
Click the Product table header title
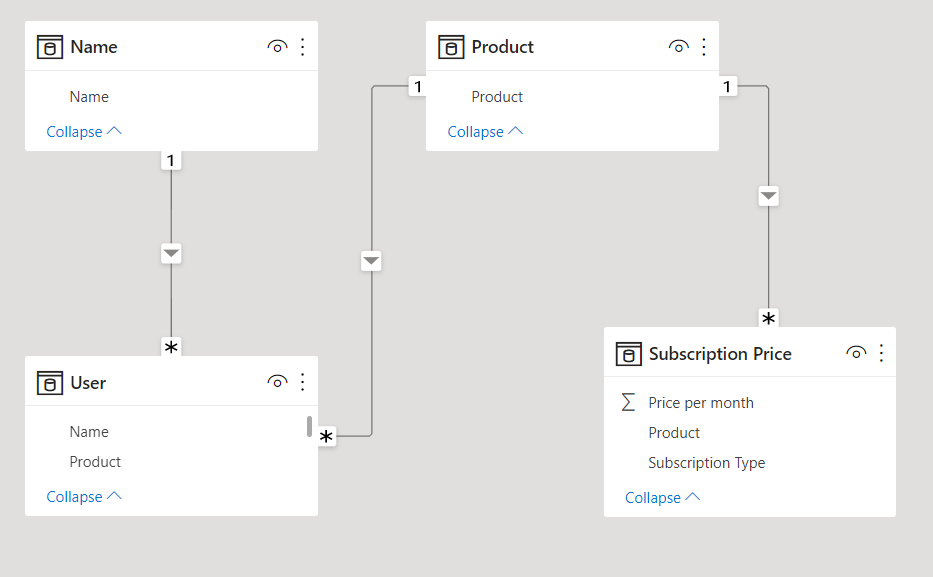click(x=502, y=47)
